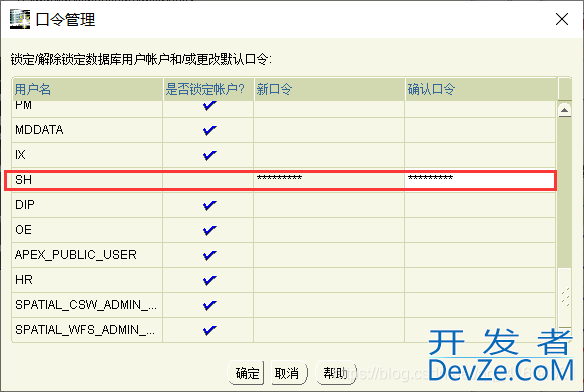Select the IX user name
This screenshot has height=392, width=584.
20,155
